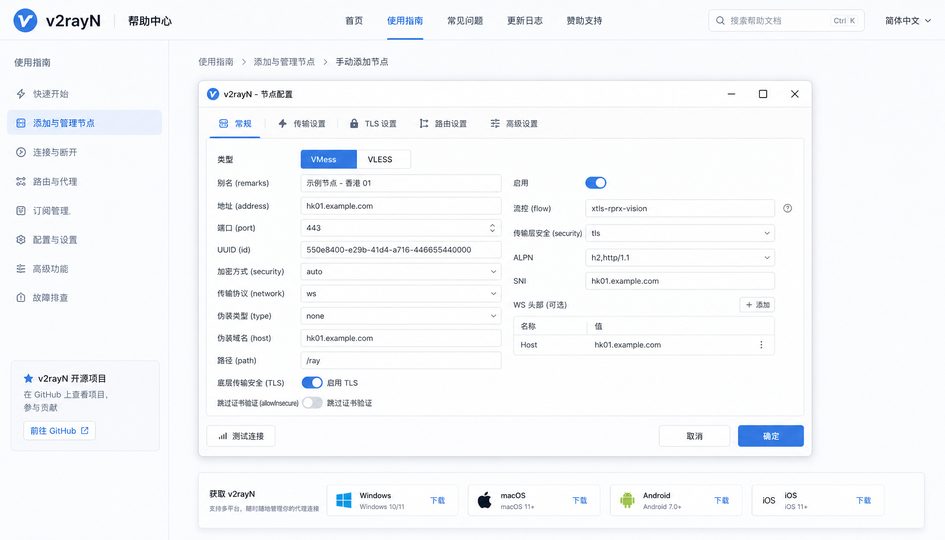Open the 前往 GitHub link
945x540 pixels.
(x=60, y=431)
